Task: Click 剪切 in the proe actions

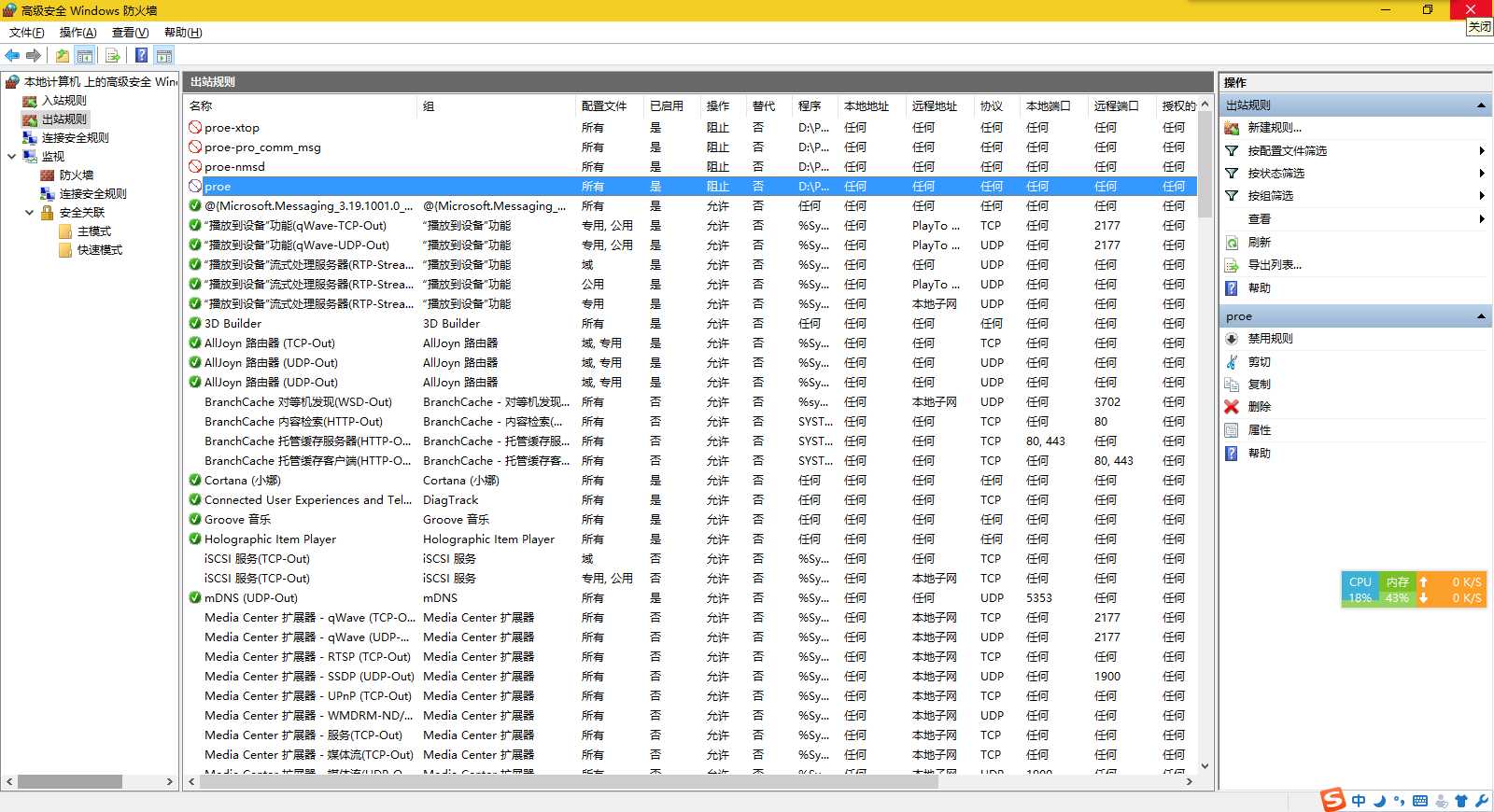Action: [x=1259, y=362]
